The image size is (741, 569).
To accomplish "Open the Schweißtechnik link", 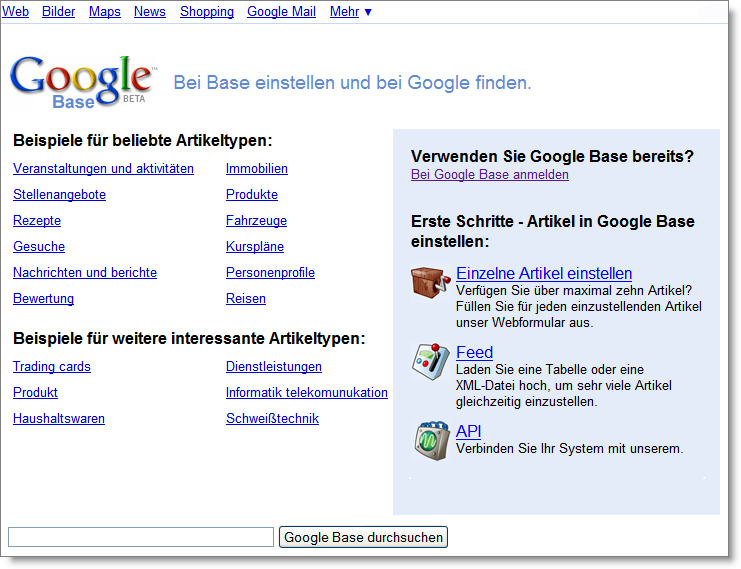I will (x=273, y=419).
